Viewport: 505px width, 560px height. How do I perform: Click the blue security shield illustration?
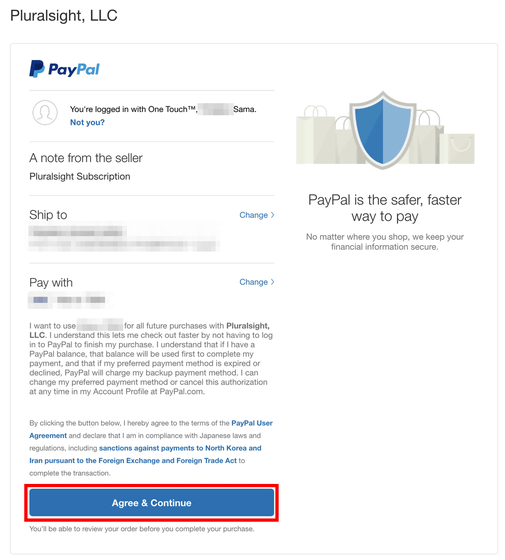(383, 130)
